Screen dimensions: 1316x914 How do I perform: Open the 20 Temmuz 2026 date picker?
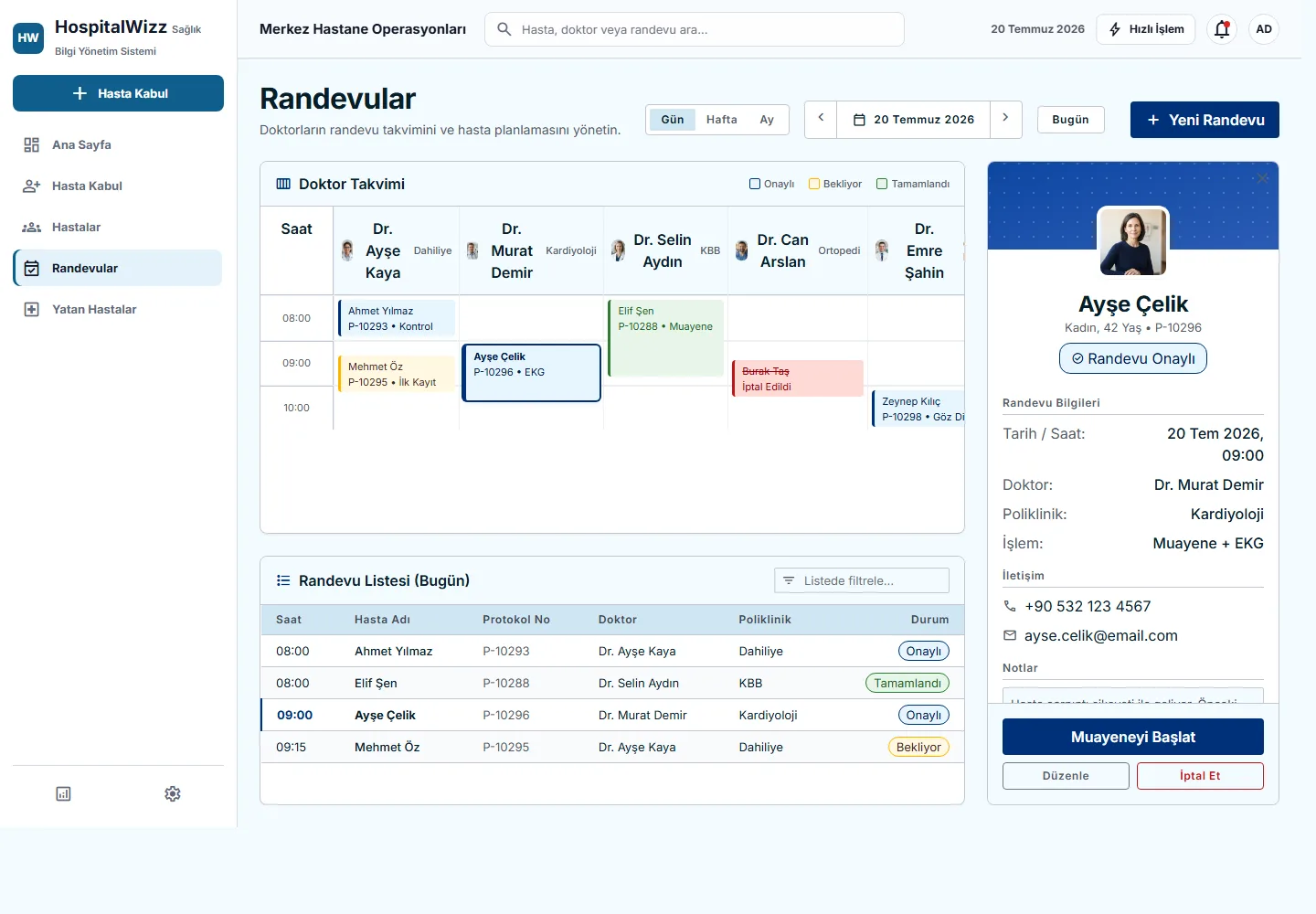pos(914,120)
